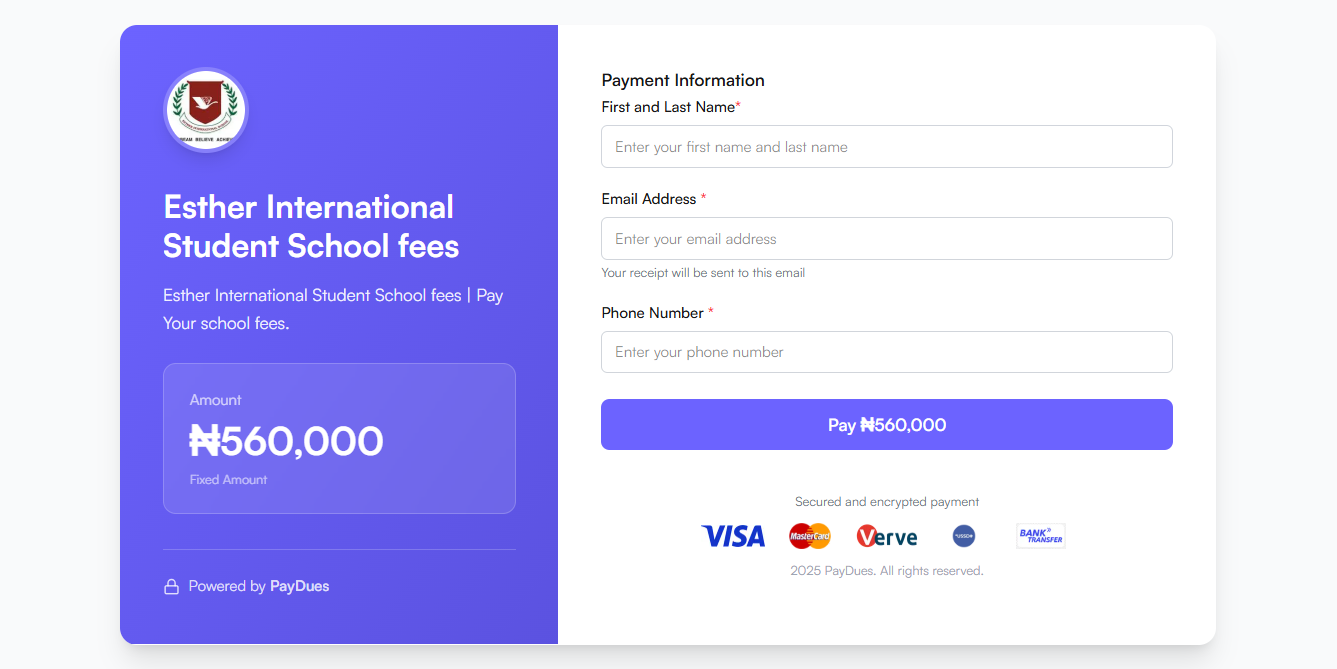Click the ₦560,000 amount figure
Viewport: 1337px width, 669px height.
coord(287,441)
